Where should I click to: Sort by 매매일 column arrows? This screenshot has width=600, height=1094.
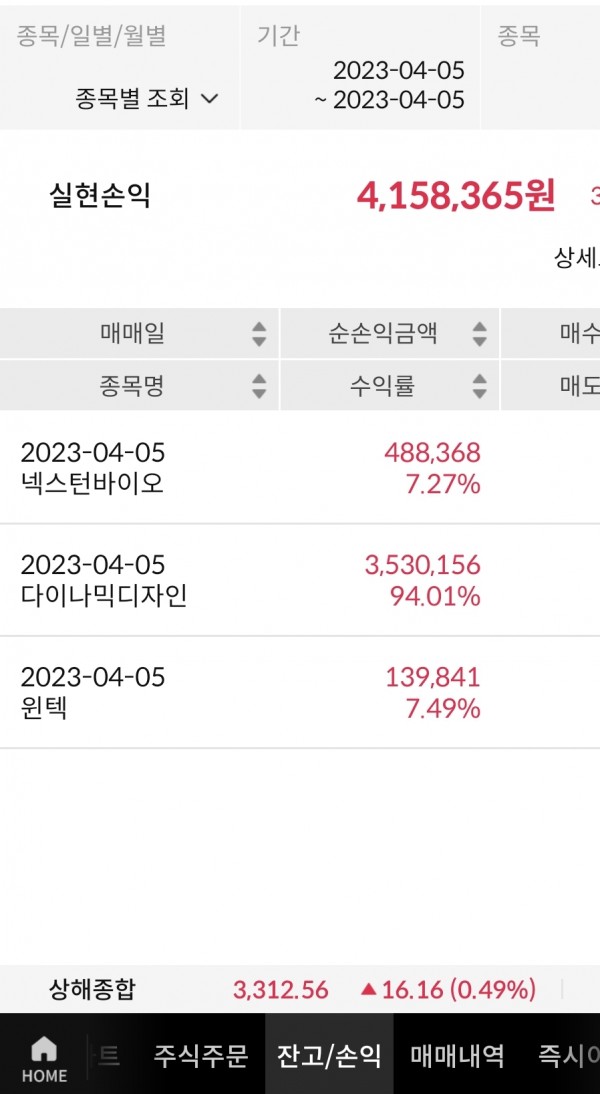click(259, 334)
